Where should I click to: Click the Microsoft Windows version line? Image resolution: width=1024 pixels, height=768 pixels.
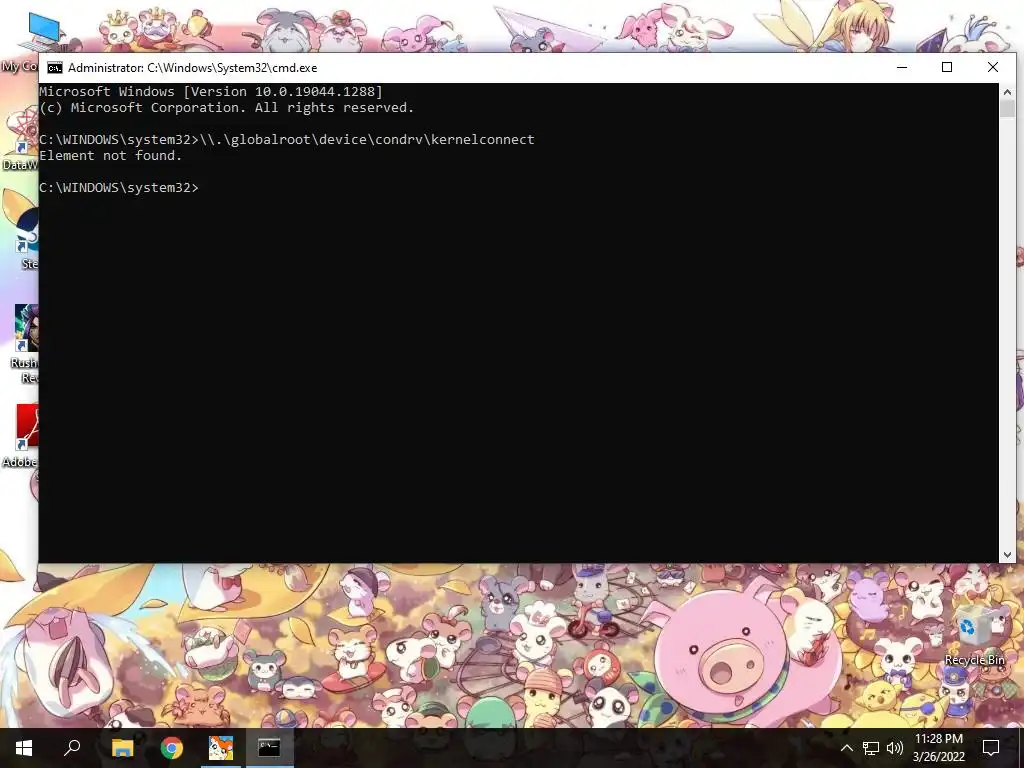point(211,91)
